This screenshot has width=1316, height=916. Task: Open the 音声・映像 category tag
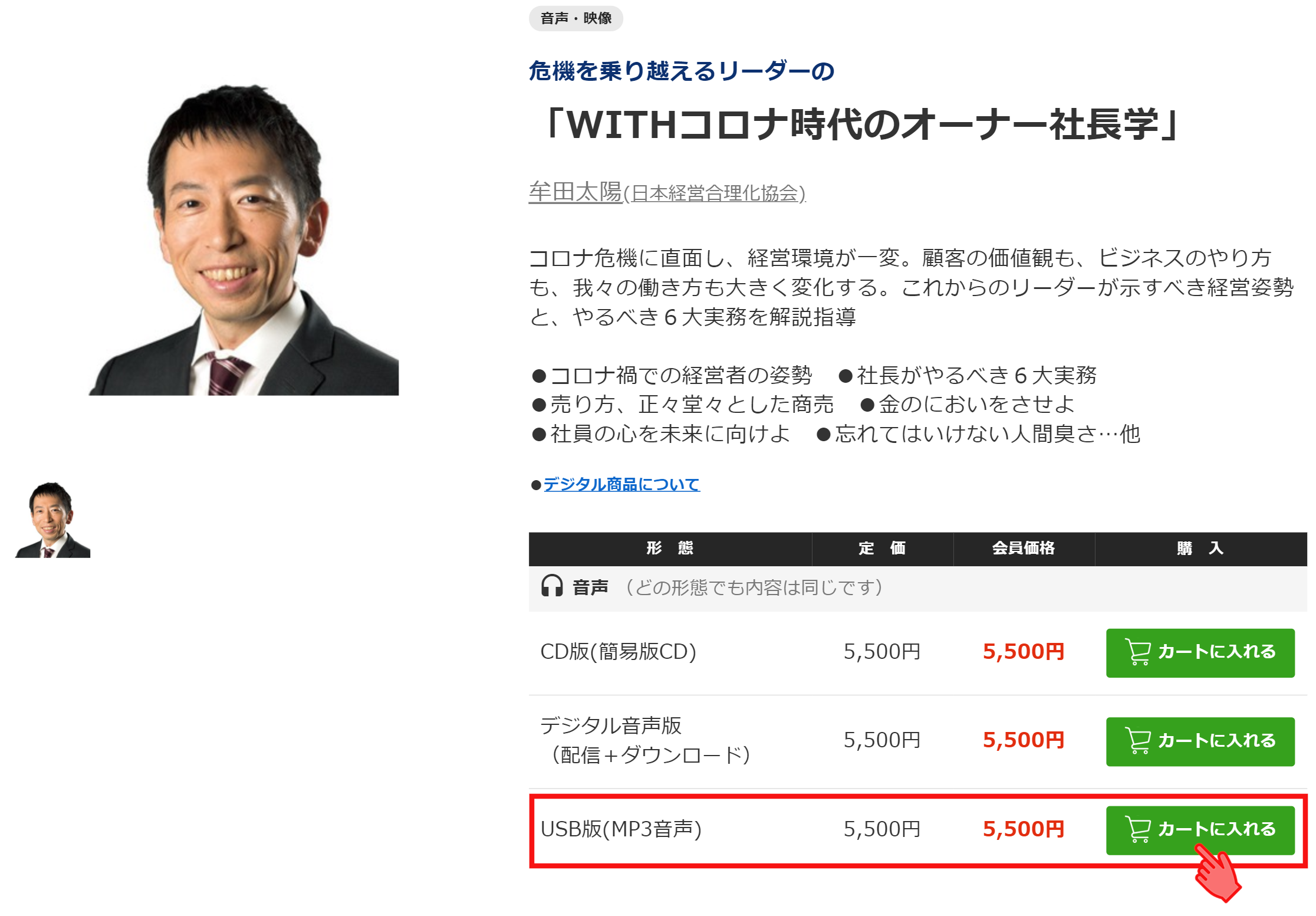click(575, 18)
